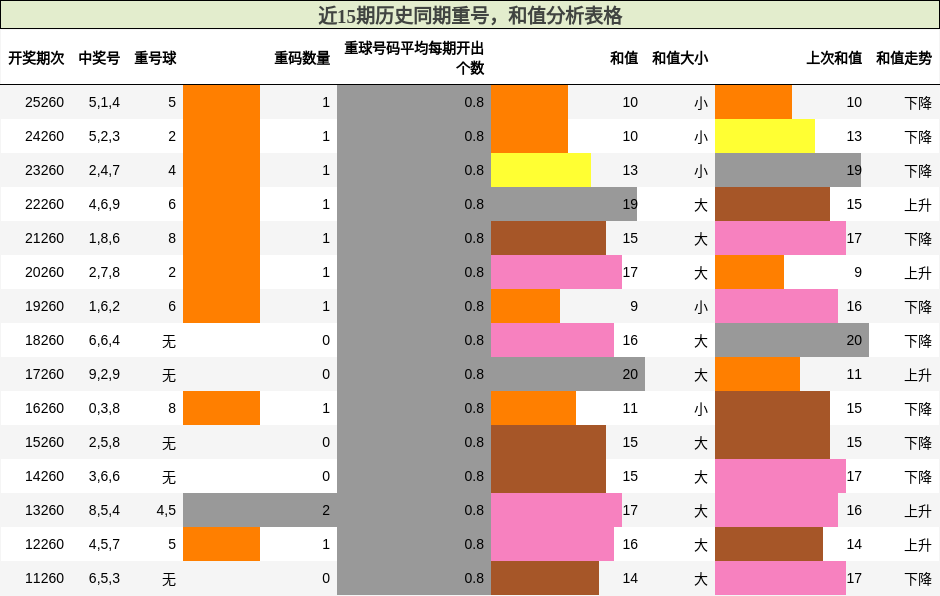
Task: Click period cell 14260
Action: coord(44,476)
